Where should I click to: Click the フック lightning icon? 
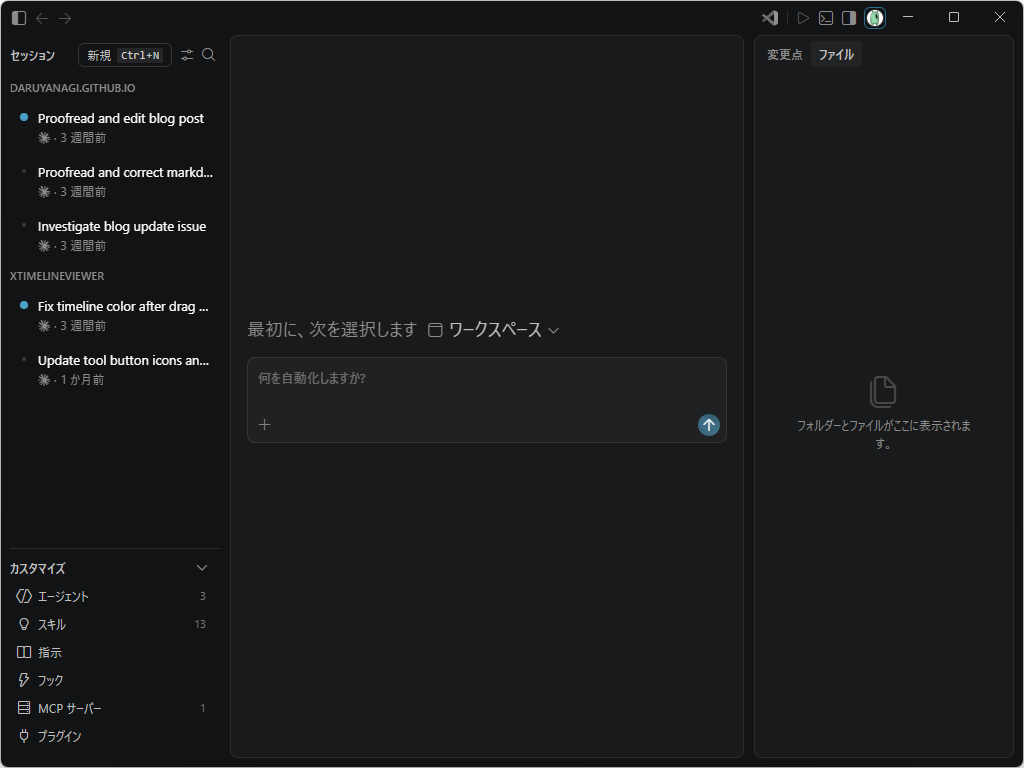click(x=24, y=680)
